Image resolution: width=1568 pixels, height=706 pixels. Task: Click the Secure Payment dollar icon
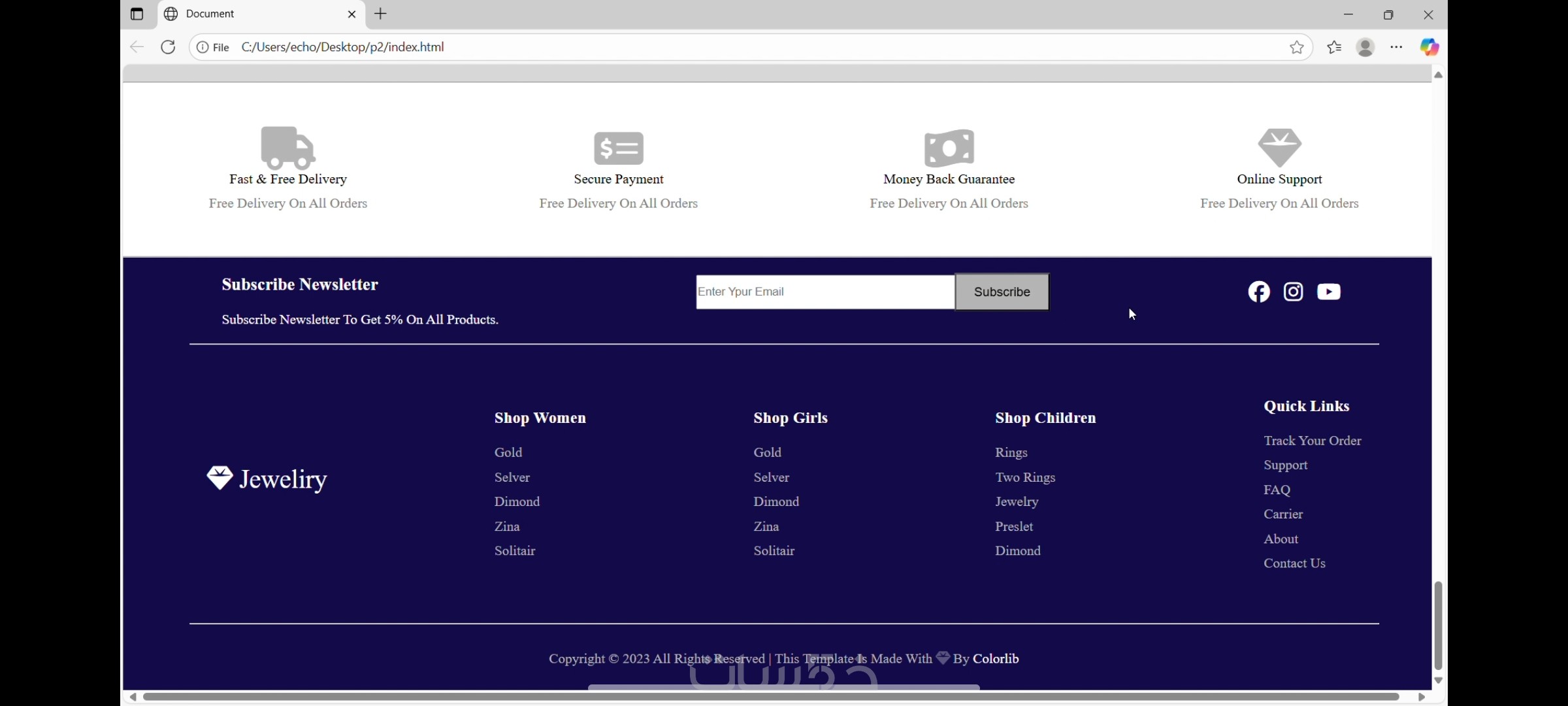[x=619, y=148]
